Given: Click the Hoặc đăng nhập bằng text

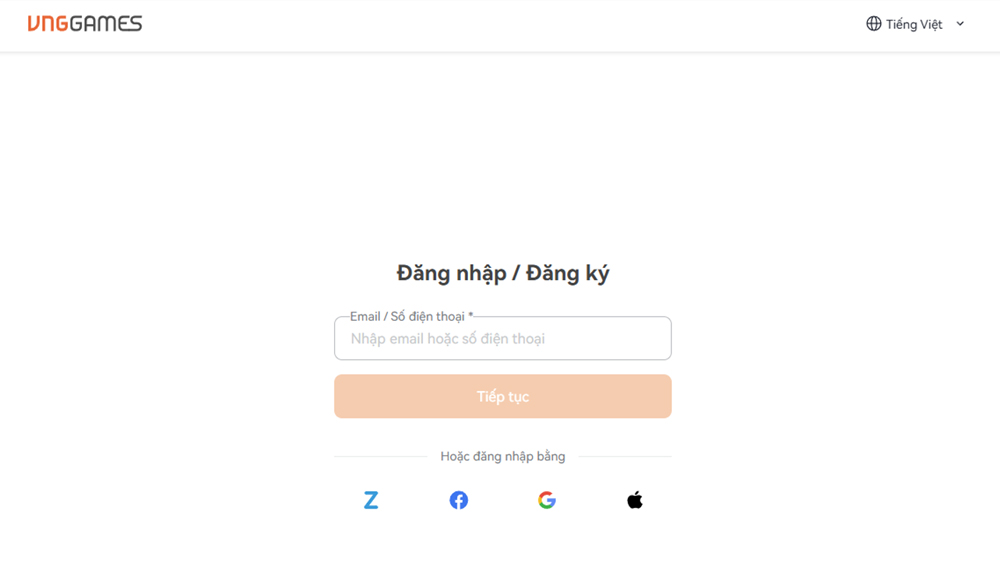Looking at the screenshot, I should [x=502, y=457].
